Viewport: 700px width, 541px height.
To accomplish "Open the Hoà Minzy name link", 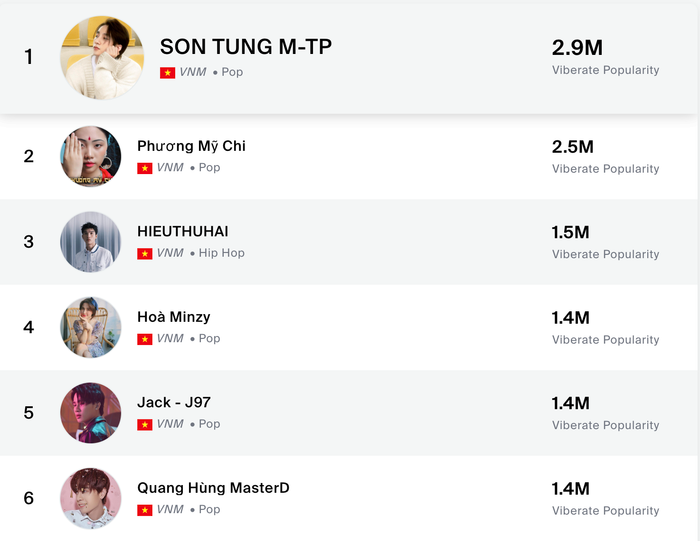I will coord(174,317).
